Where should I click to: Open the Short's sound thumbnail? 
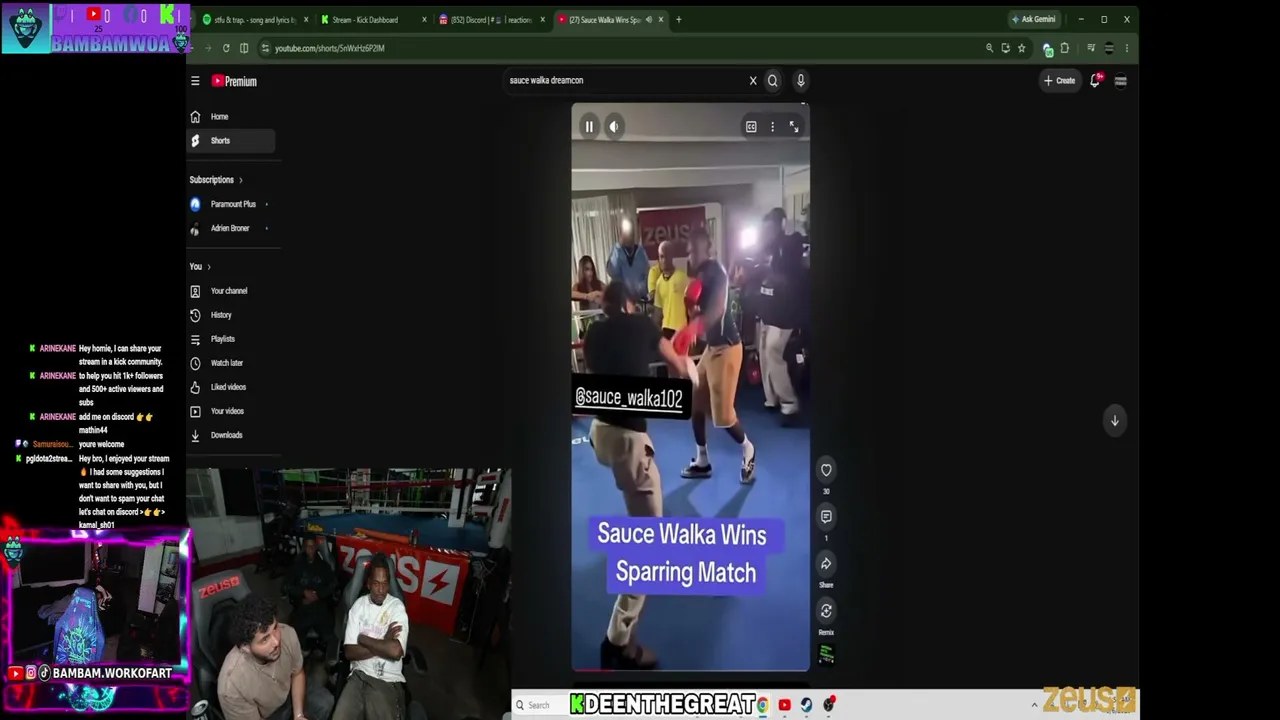coord(826,654)
